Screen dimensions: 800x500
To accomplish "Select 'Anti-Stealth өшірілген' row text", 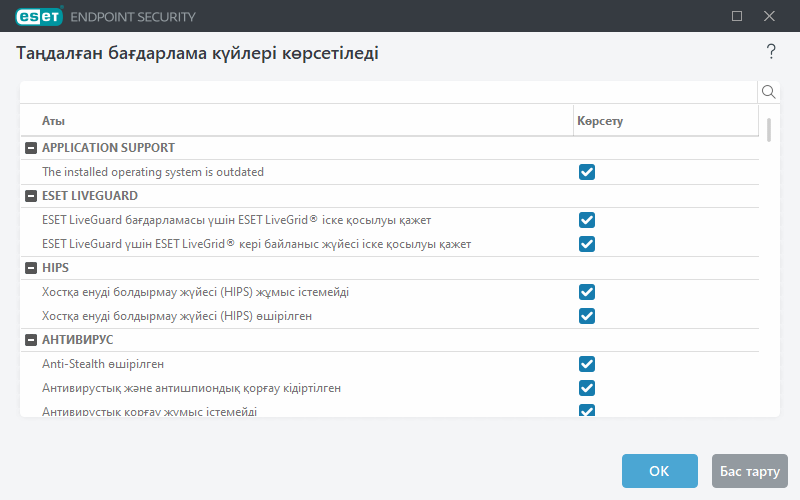I will [x=103, y=364].
